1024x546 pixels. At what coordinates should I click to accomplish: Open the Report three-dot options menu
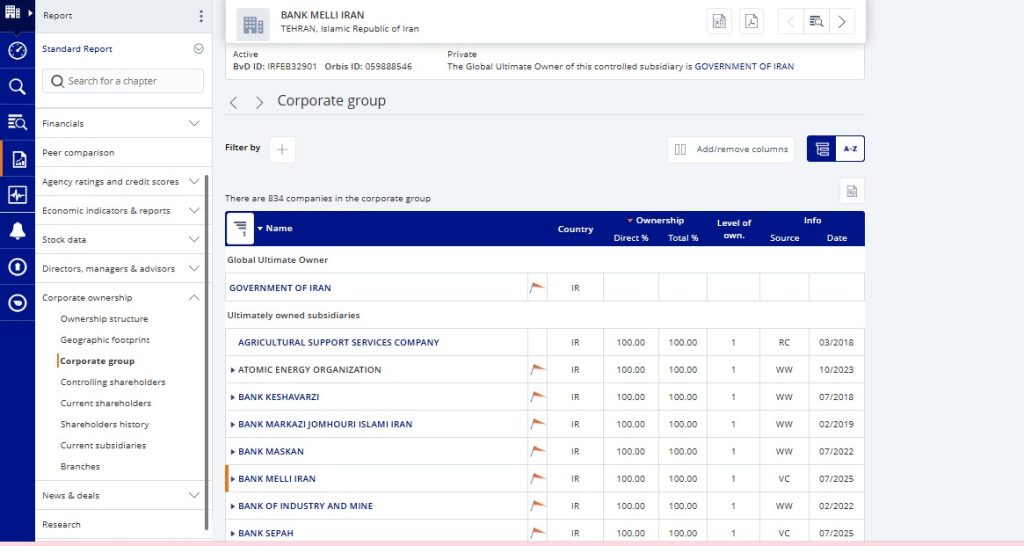coord(200,16)
